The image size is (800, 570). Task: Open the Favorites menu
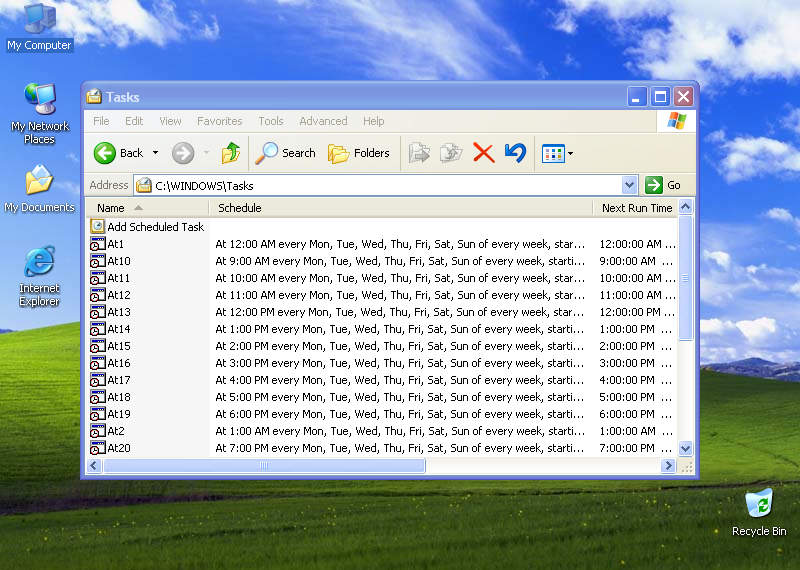click(x=220, y=121)
